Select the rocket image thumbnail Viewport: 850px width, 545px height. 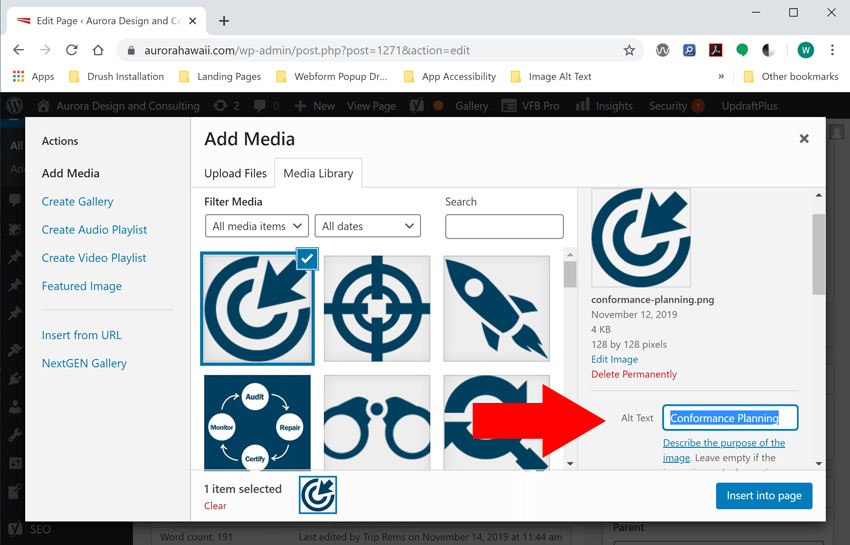point(497,309)
